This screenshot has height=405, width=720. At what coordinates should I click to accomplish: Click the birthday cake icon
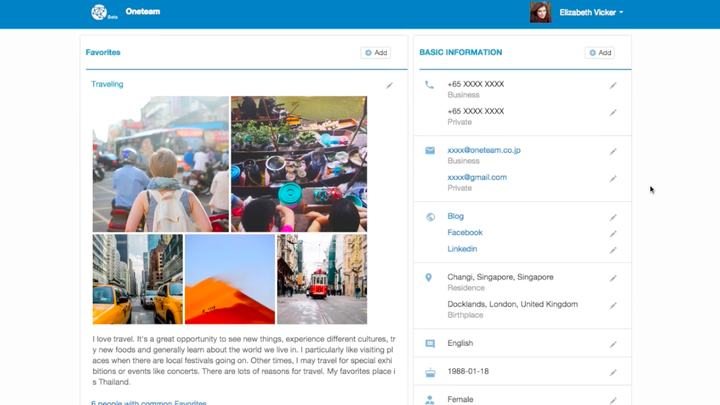tap(430, 372)
